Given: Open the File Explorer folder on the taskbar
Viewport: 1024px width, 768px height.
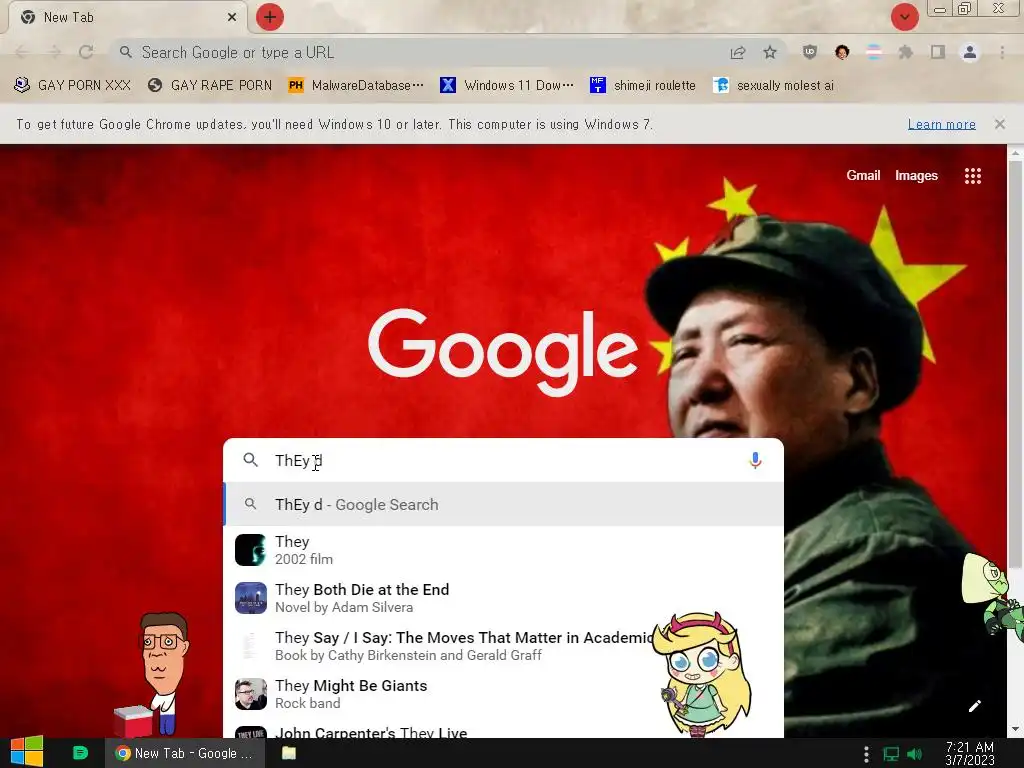Looking at the screenshot, I should point(289,753).
